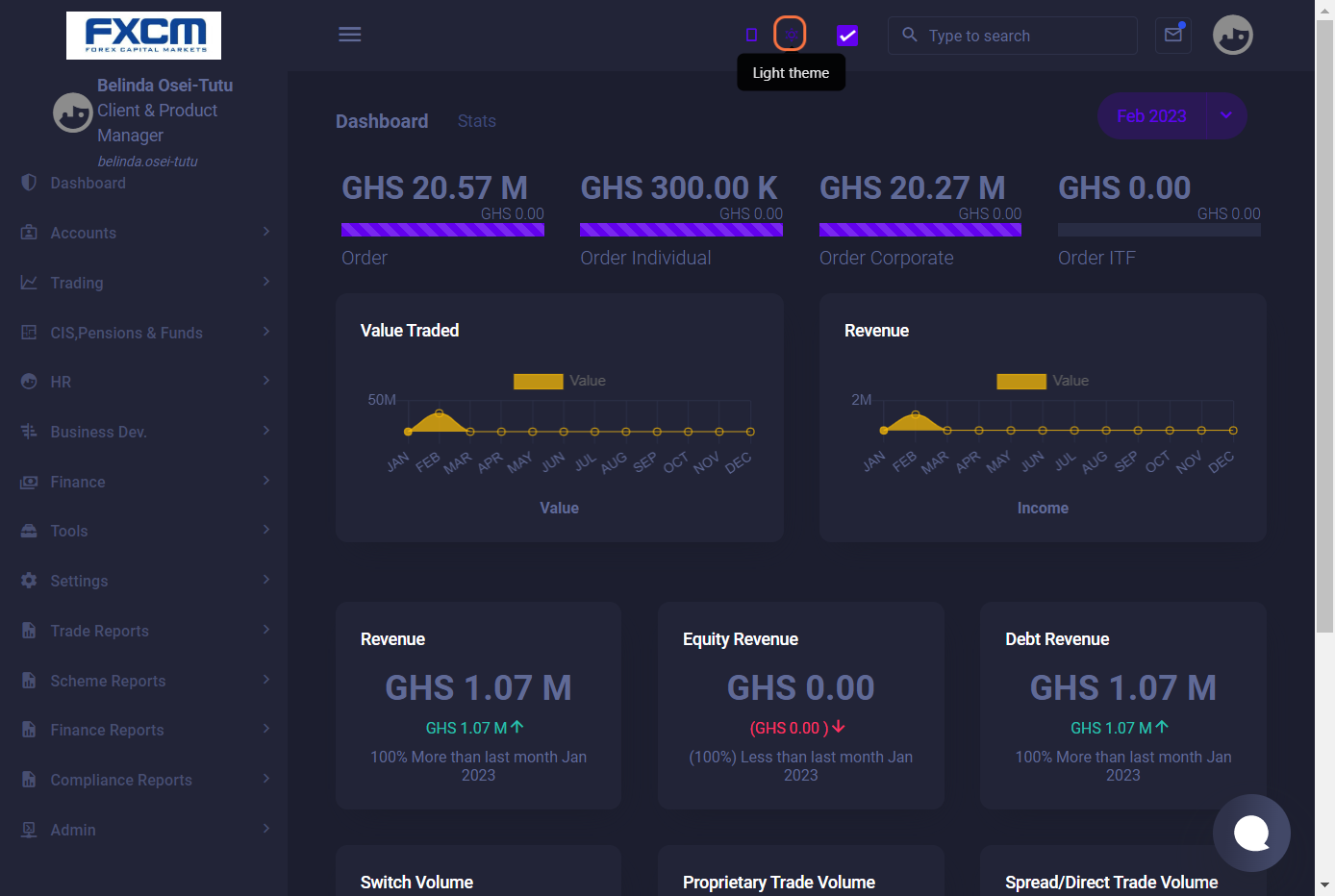Click the sidebar profile avatar picture

[x=73, y=112]
